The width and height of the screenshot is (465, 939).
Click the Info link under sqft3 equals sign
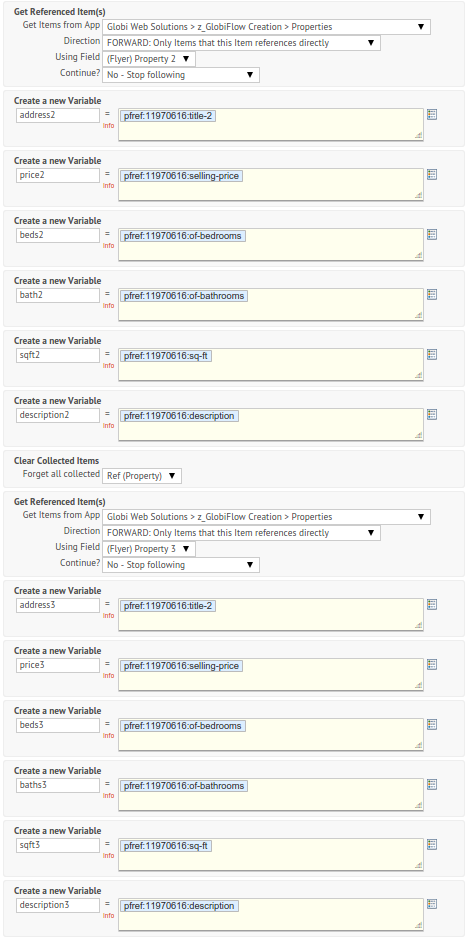[108, 855]
